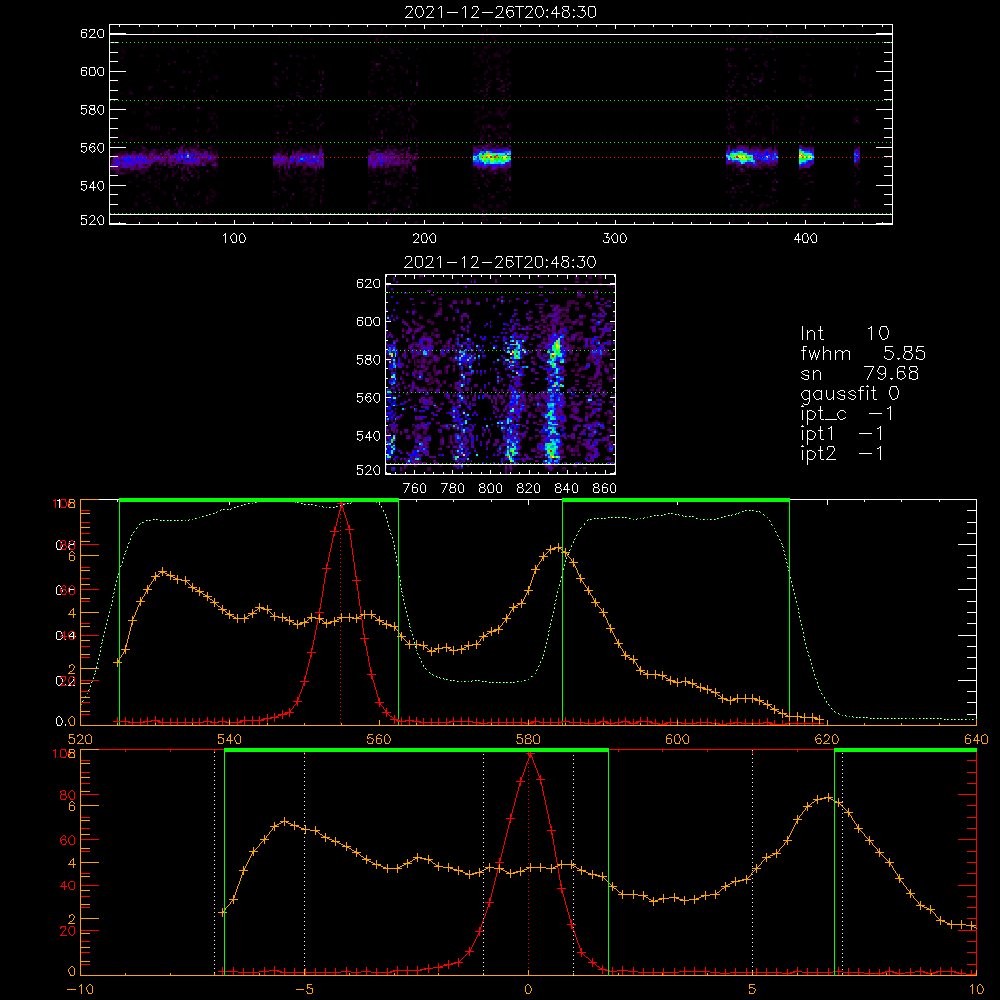Image resolution: width=1000 pixels, height=1000 pixels.
Task: Click x-axis label -5 on bottom plot
Action: (305, 990)
